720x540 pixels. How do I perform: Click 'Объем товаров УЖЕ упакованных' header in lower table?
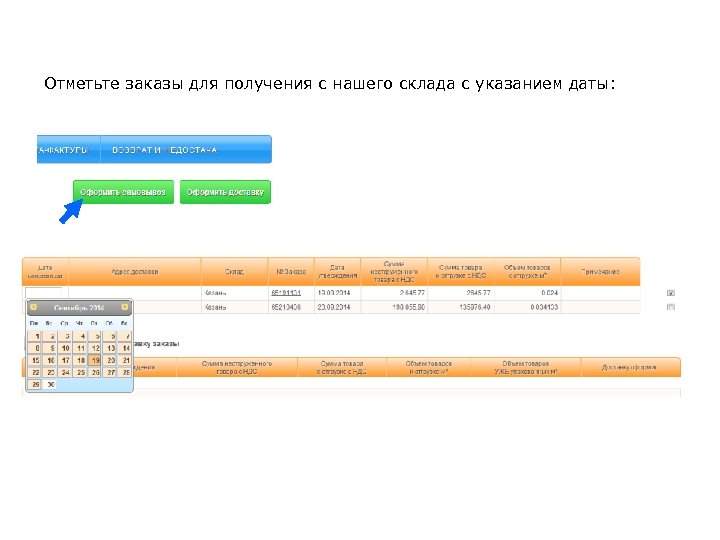[526, 367]
